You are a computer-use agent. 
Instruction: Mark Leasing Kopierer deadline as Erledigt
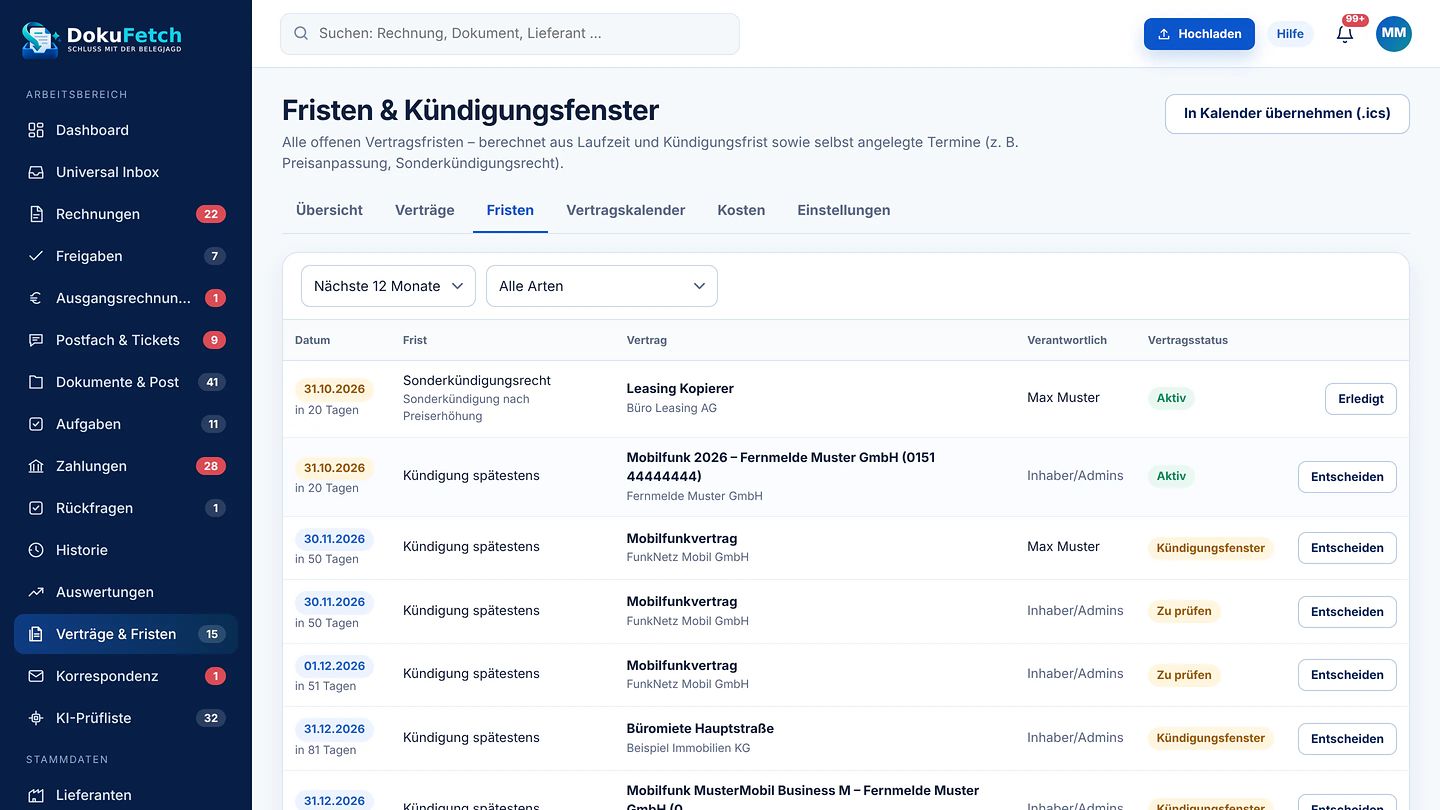[x=1361, y=399]
